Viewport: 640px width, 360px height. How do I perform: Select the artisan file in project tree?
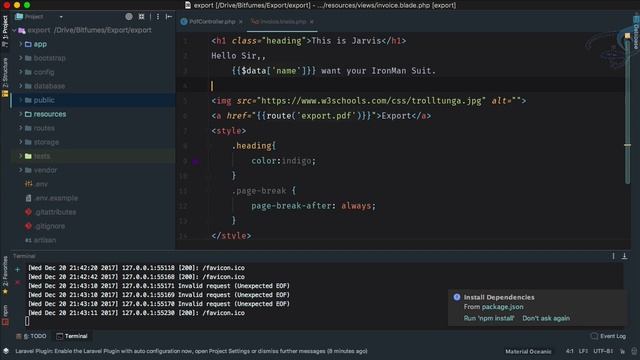[44, 240]
